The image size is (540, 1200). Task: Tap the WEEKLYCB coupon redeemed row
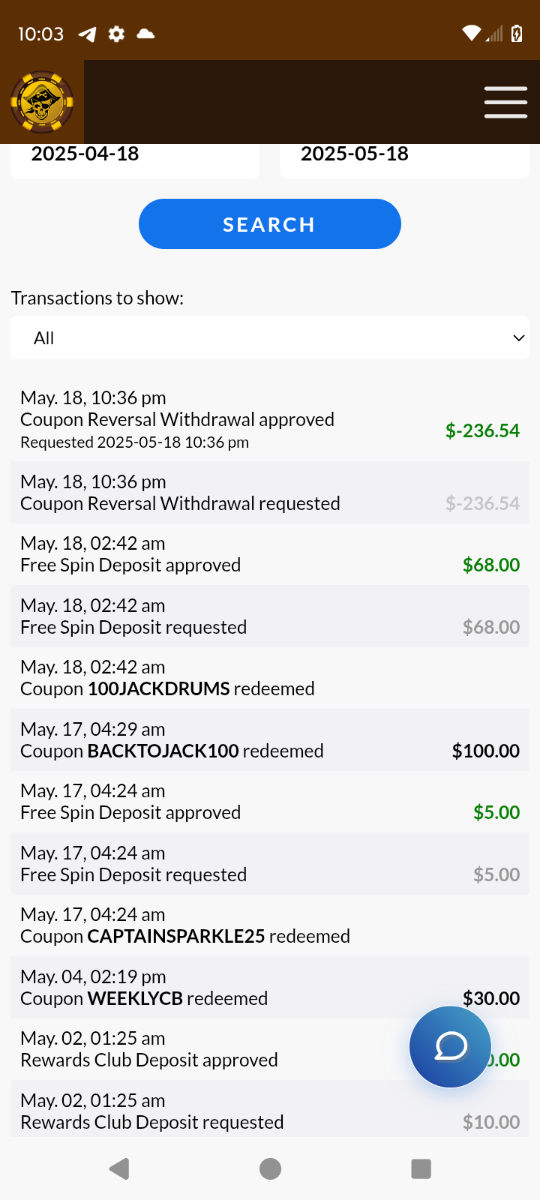[270, 987]
